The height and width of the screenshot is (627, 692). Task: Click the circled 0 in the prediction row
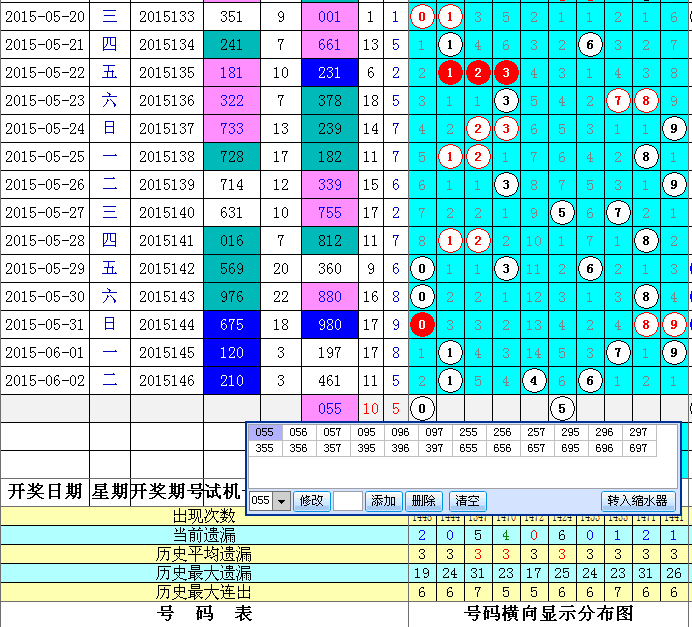pyautogui.click(x=423, y=408)
